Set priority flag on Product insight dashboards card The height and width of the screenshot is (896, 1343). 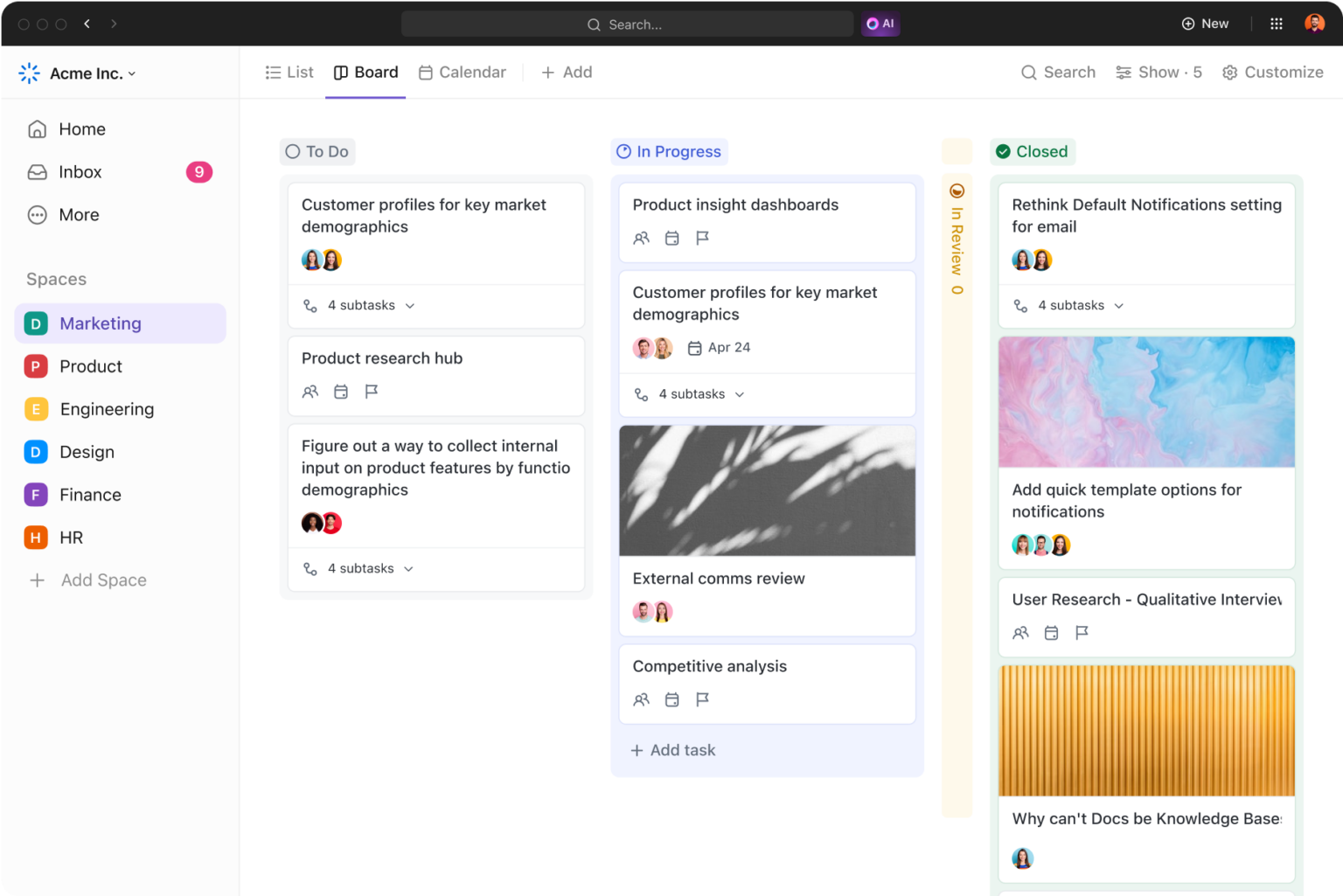pos(703,238)
